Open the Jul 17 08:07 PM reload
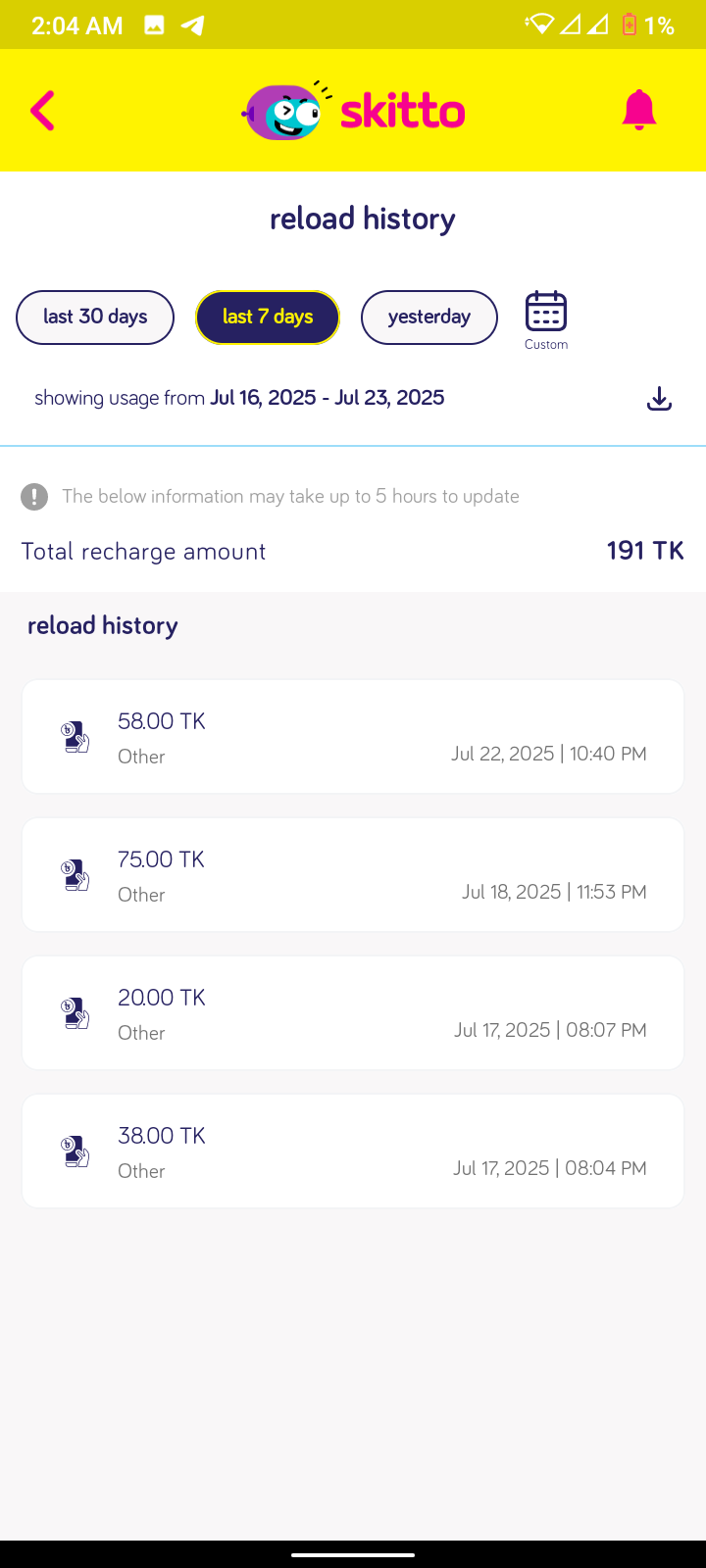The height and width of the screenshot is (1568, 706). pos(353,1012)
